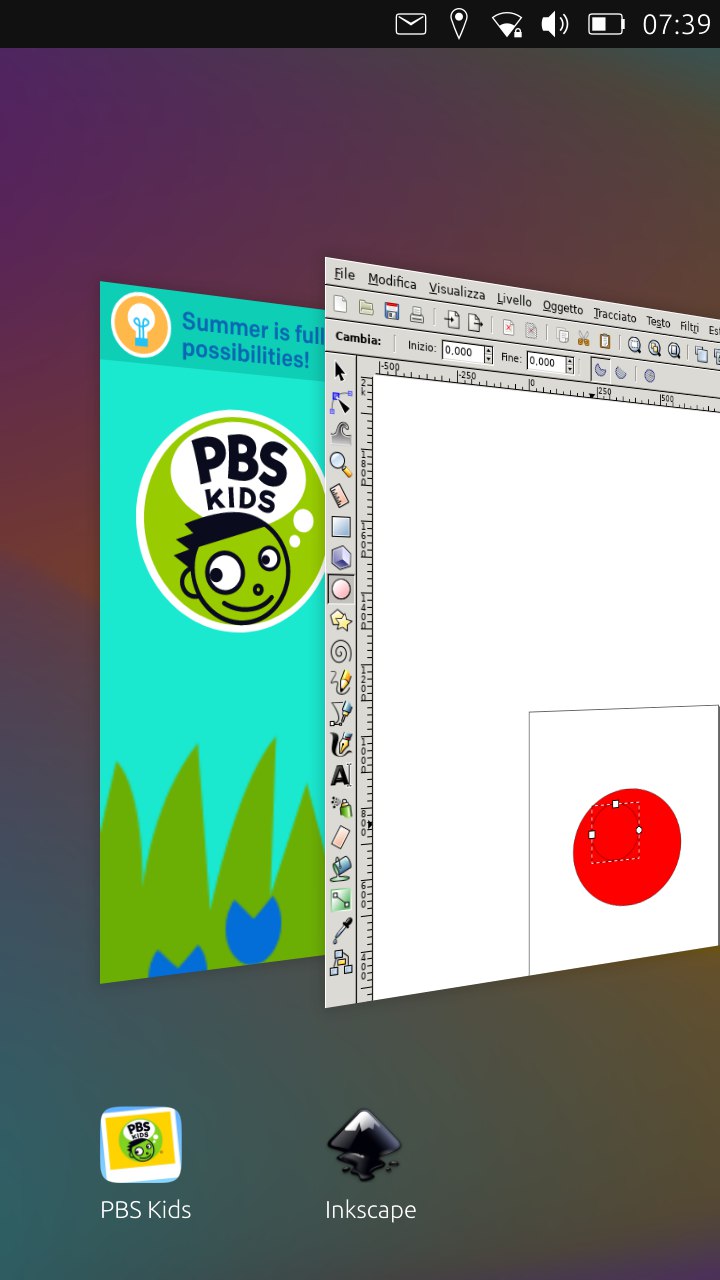
Task: Select the Connector diagram tool
Action: tap(341, 961)
